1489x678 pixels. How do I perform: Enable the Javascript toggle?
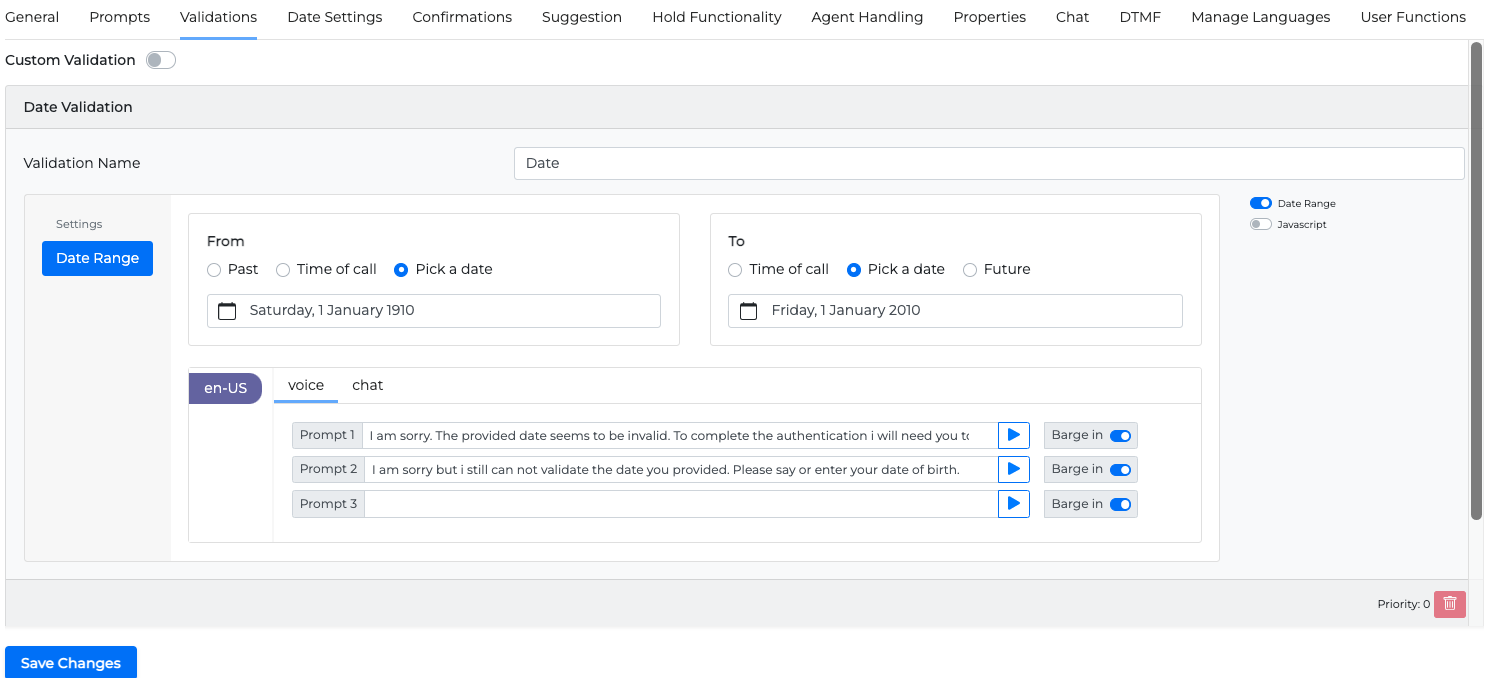coord(1260,224)
